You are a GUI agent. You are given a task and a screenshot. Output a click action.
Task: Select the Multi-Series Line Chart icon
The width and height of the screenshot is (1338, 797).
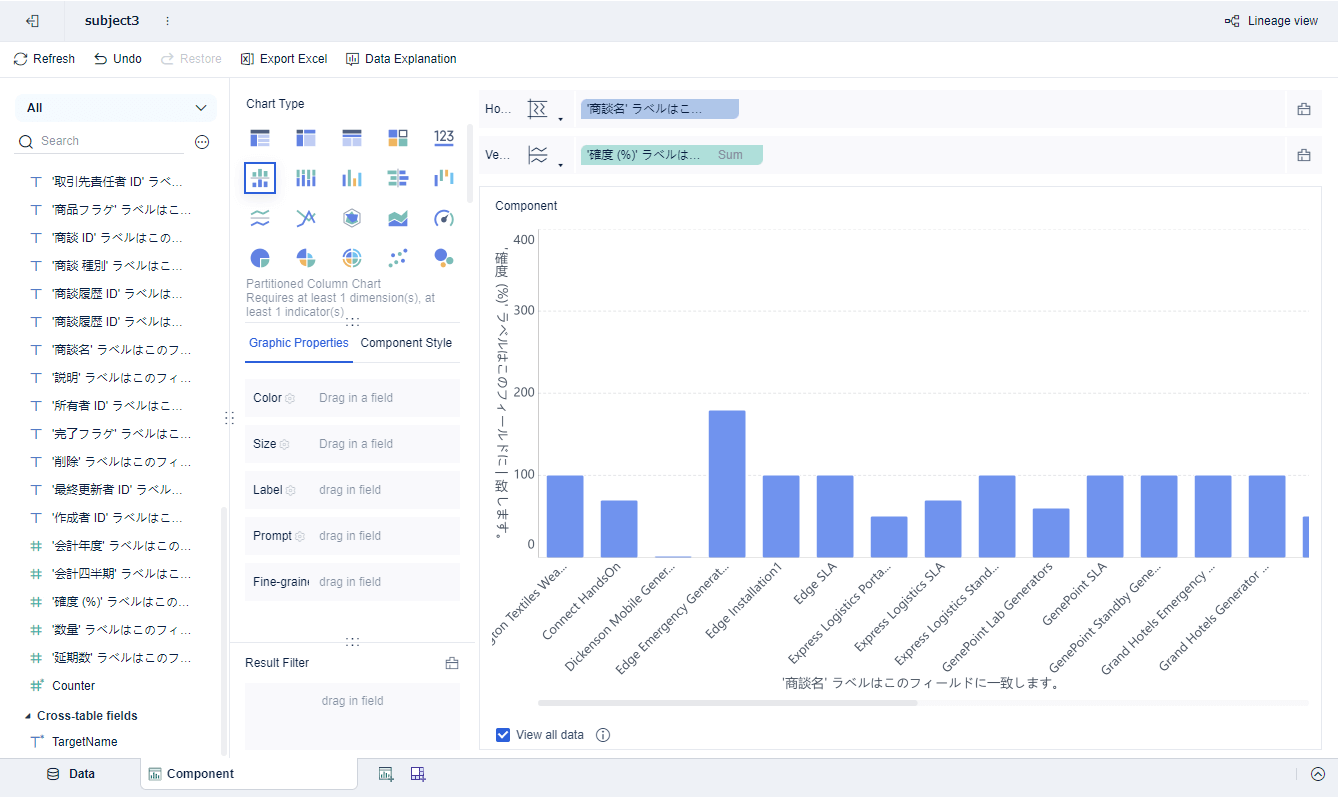pyautogui.click(x=306, y=218)
